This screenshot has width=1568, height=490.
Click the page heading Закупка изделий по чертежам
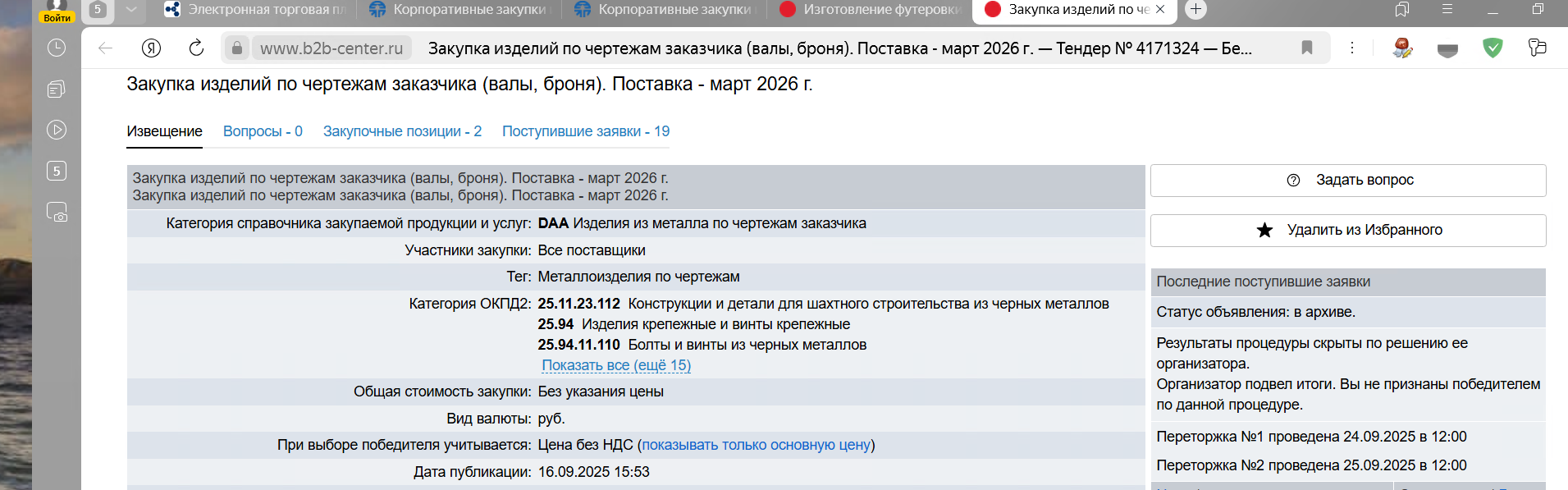pyautogui.click(x=469, y=85)
